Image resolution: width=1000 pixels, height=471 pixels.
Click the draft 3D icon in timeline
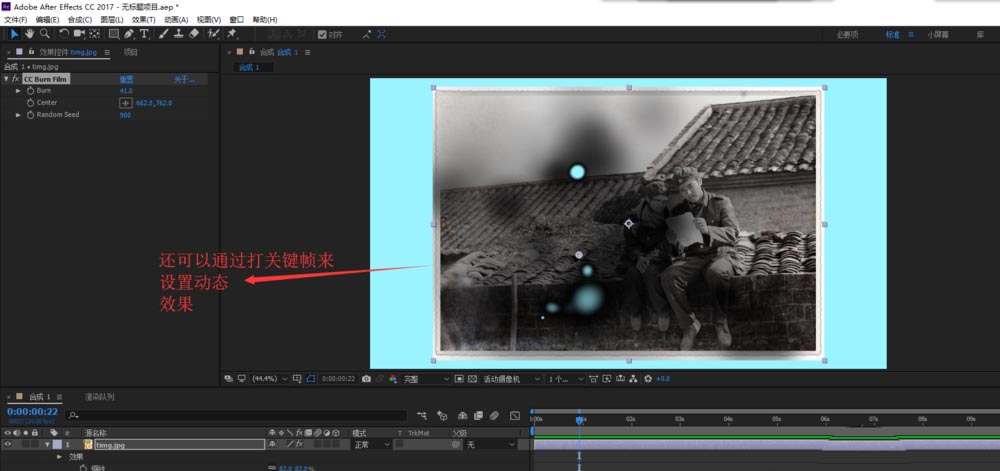pos(442,416)
